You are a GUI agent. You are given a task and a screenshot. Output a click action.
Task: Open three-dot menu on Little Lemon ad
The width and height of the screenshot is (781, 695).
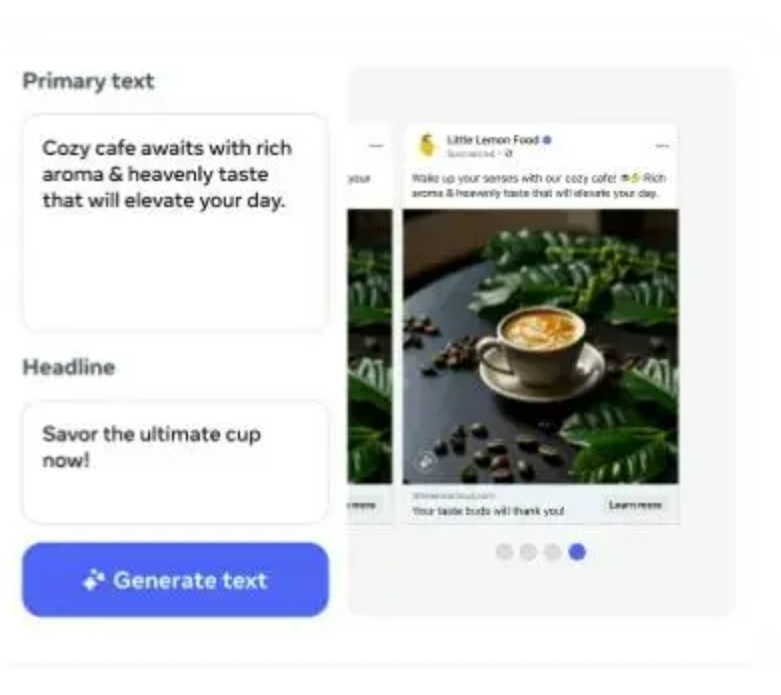coord(662,146)
